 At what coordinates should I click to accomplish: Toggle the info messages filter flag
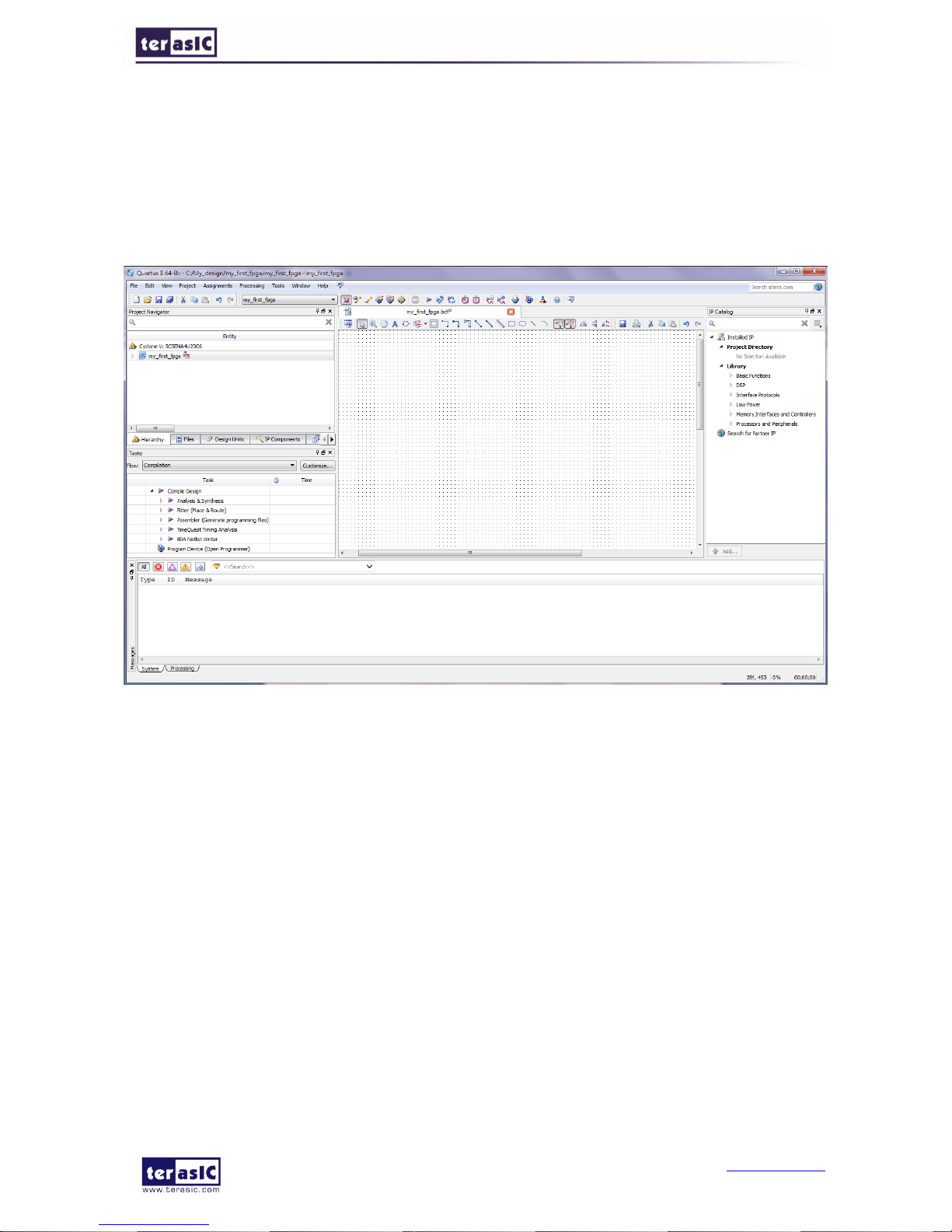pos(200,567)
